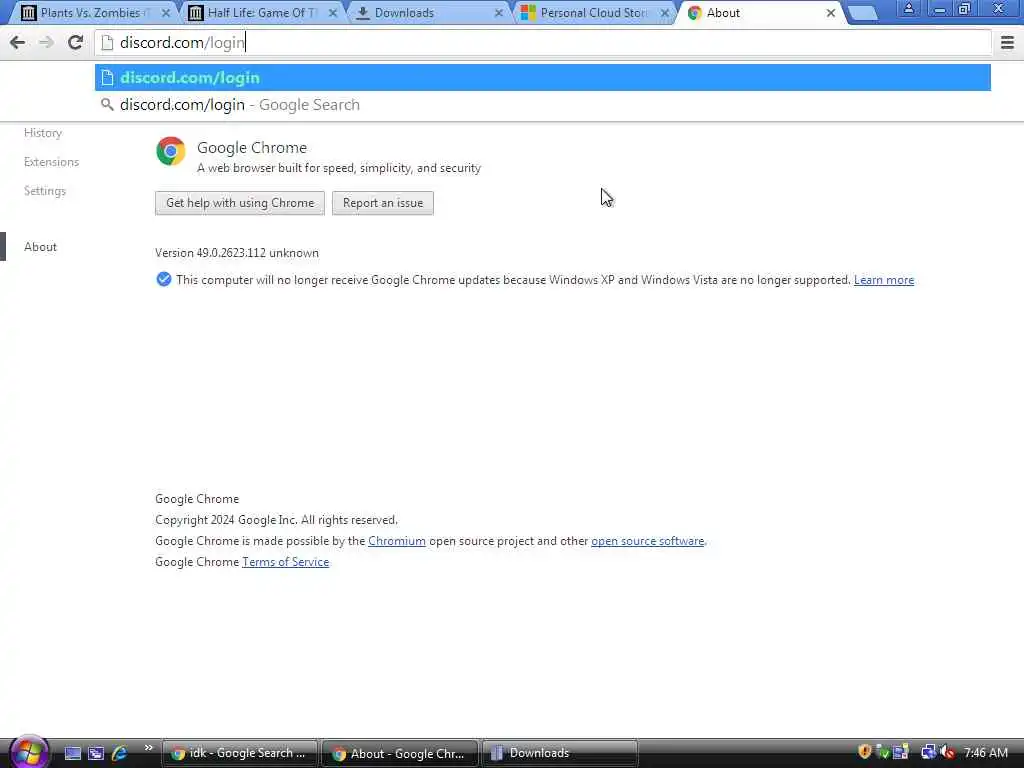The image size is (1024, 768).
Task: Open the Learn more link
Action: coord(884,280)
